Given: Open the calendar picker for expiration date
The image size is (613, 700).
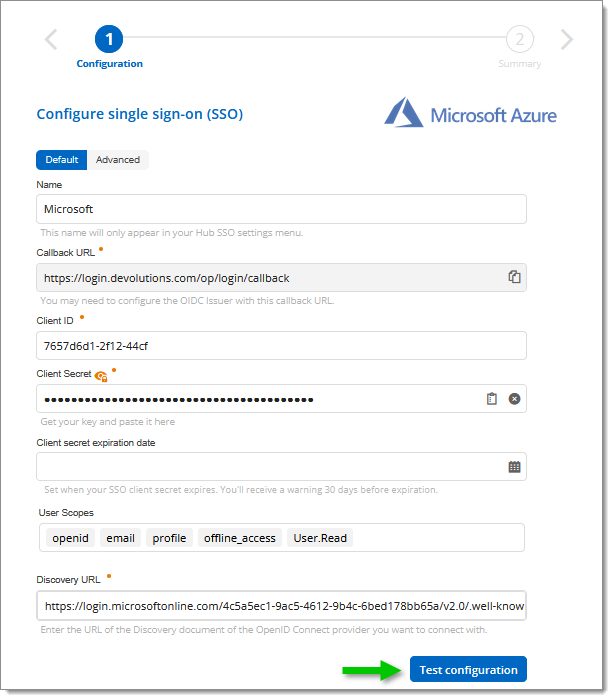Looking at the screenshot, I should point(514,467).
